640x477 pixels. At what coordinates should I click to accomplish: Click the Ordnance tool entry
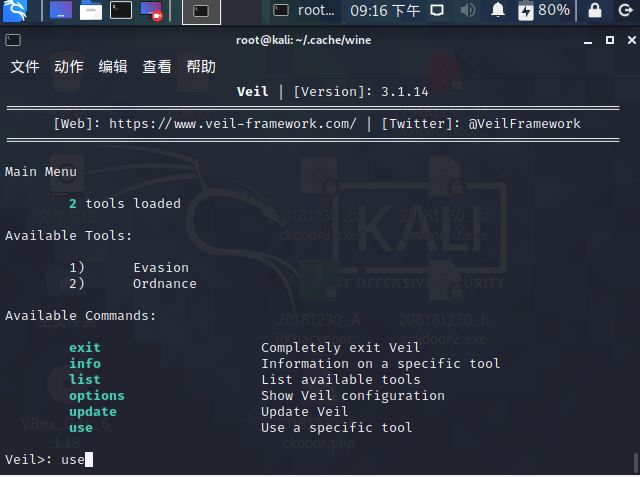click(x=165, y=284)
